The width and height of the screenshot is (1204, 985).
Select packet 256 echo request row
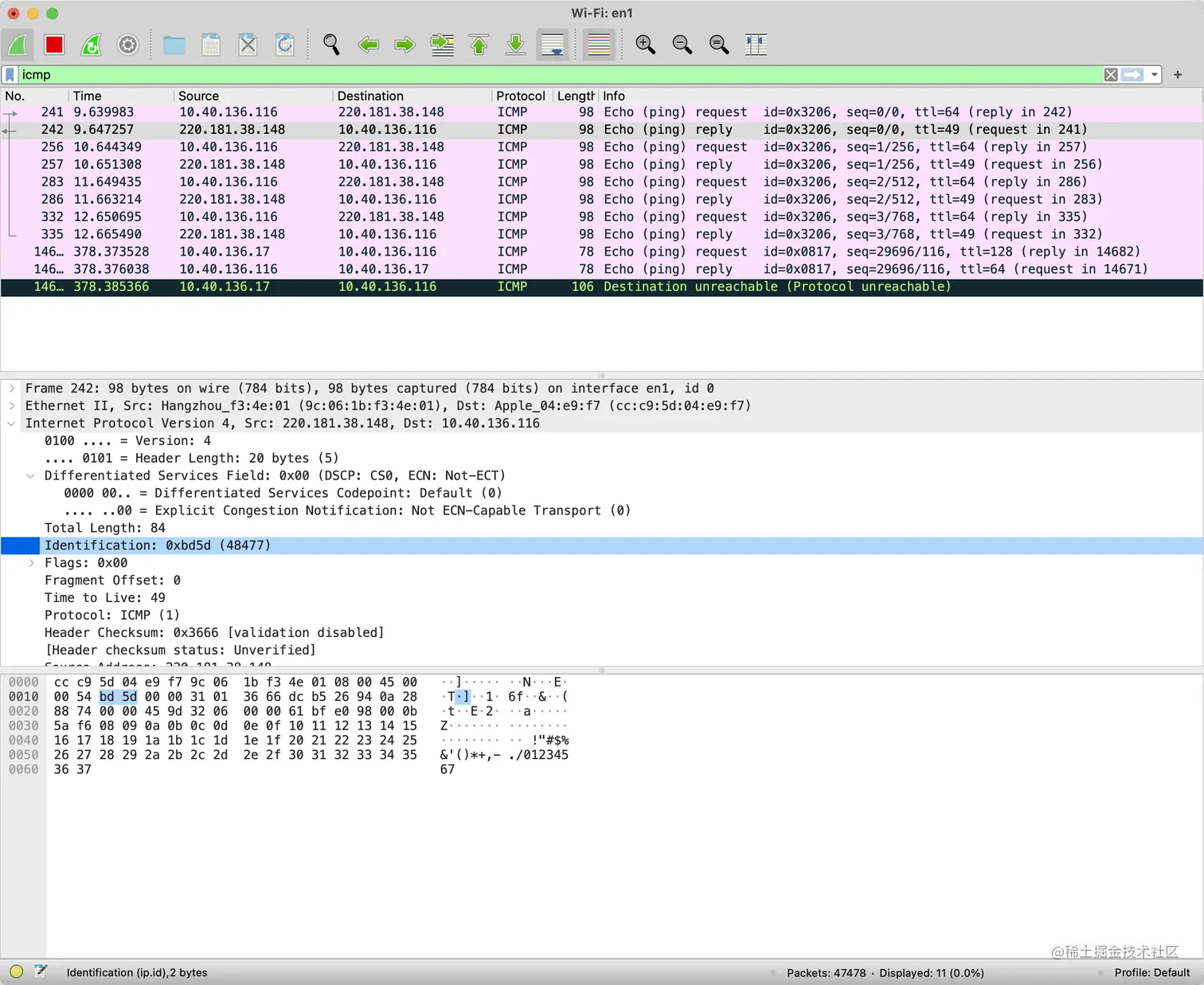click(602, 147)
